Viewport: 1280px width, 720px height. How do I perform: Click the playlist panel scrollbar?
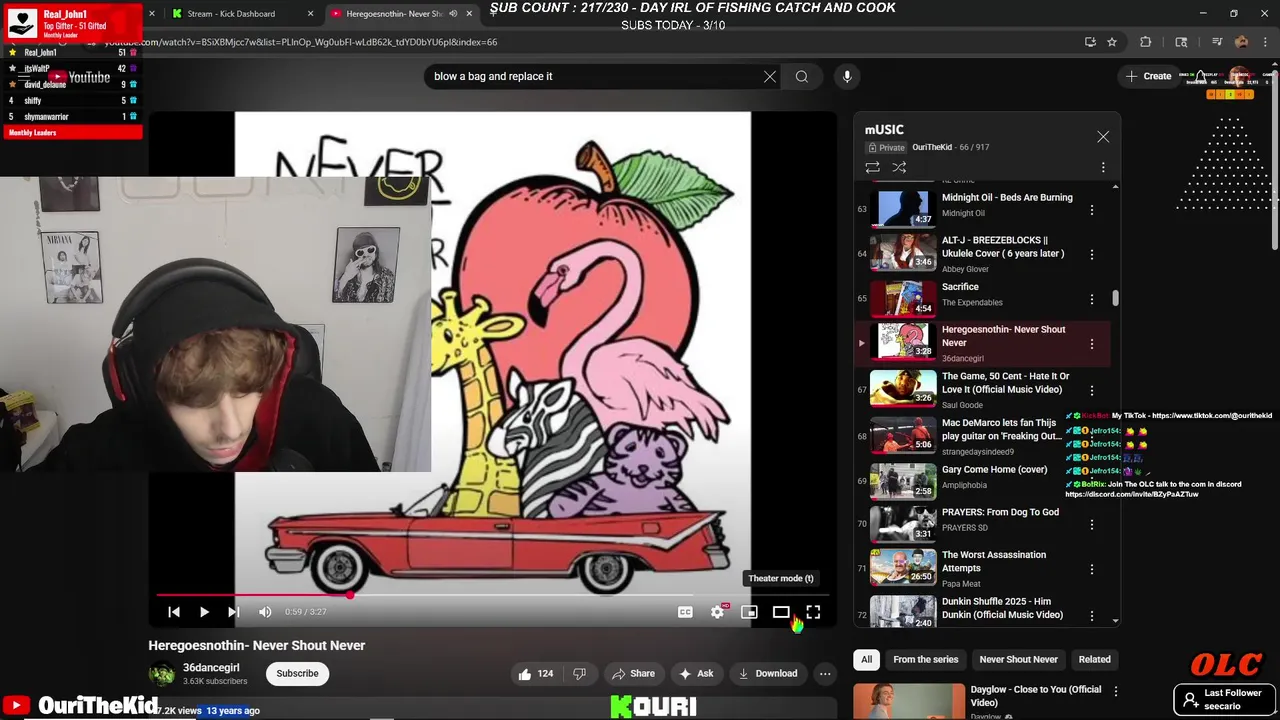(x=1115, y=298)
